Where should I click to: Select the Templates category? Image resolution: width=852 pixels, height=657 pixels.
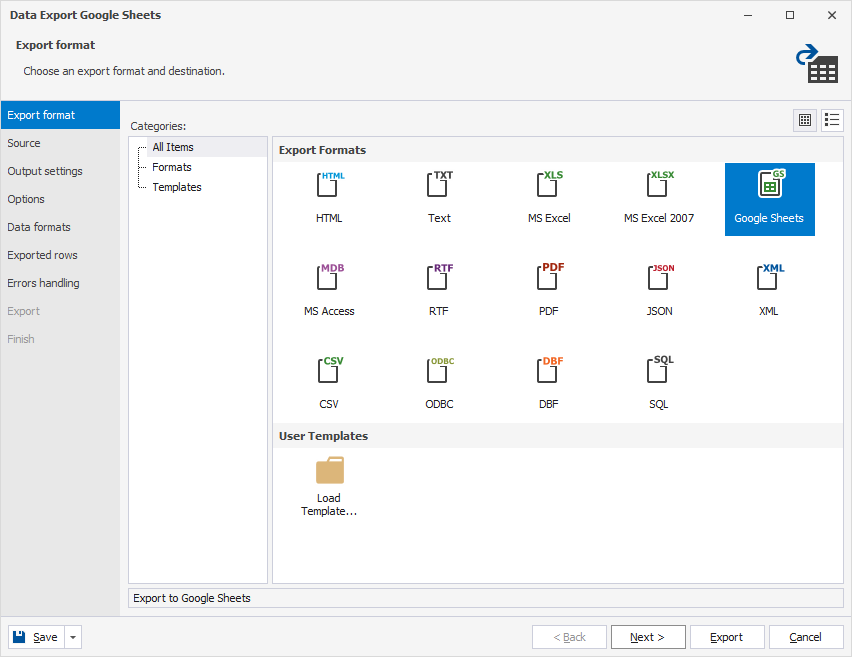pos(177,187)
